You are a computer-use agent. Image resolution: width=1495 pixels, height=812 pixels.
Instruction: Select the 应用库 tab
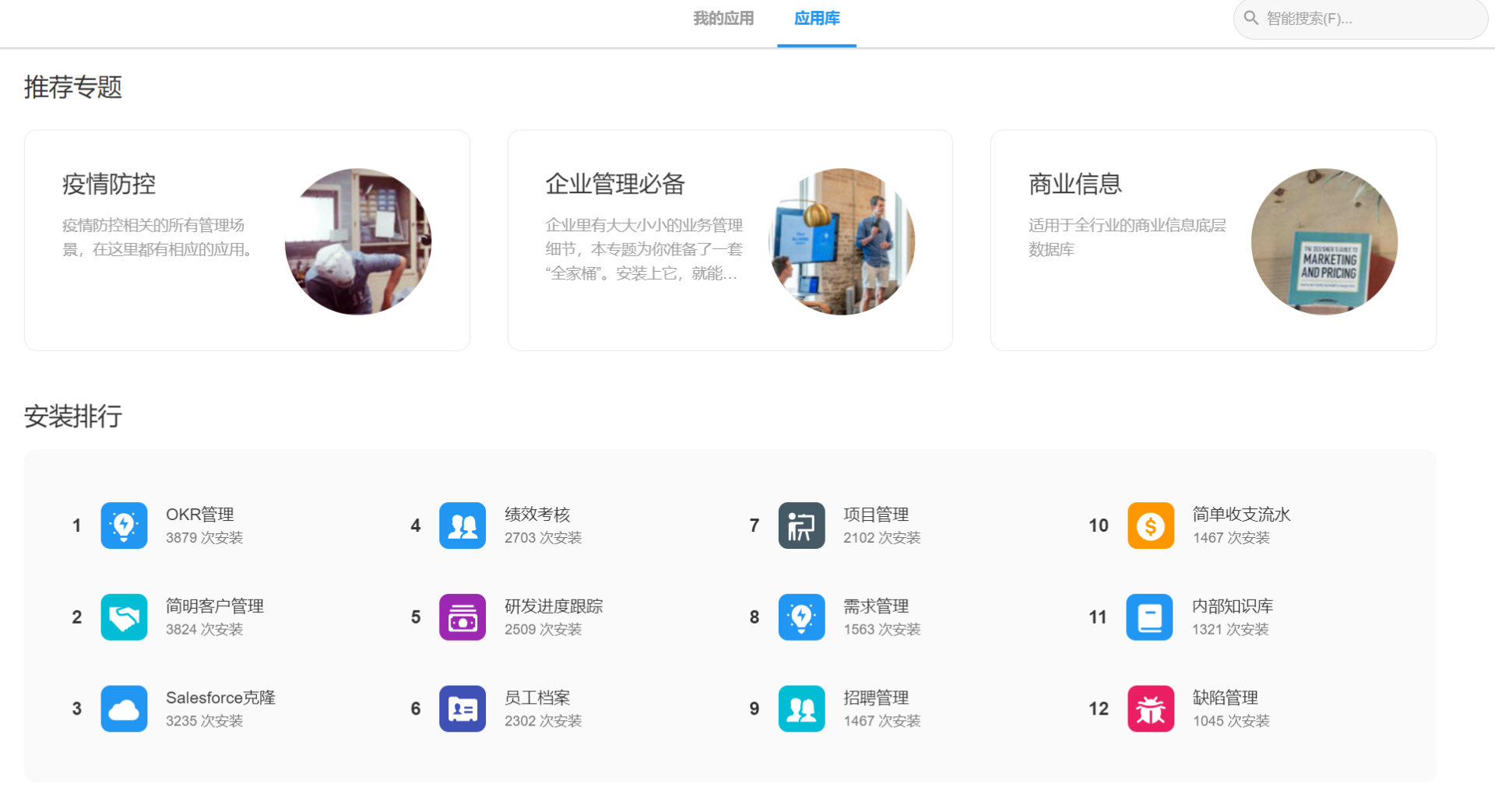pyautogui.click(x=817, y=19)
